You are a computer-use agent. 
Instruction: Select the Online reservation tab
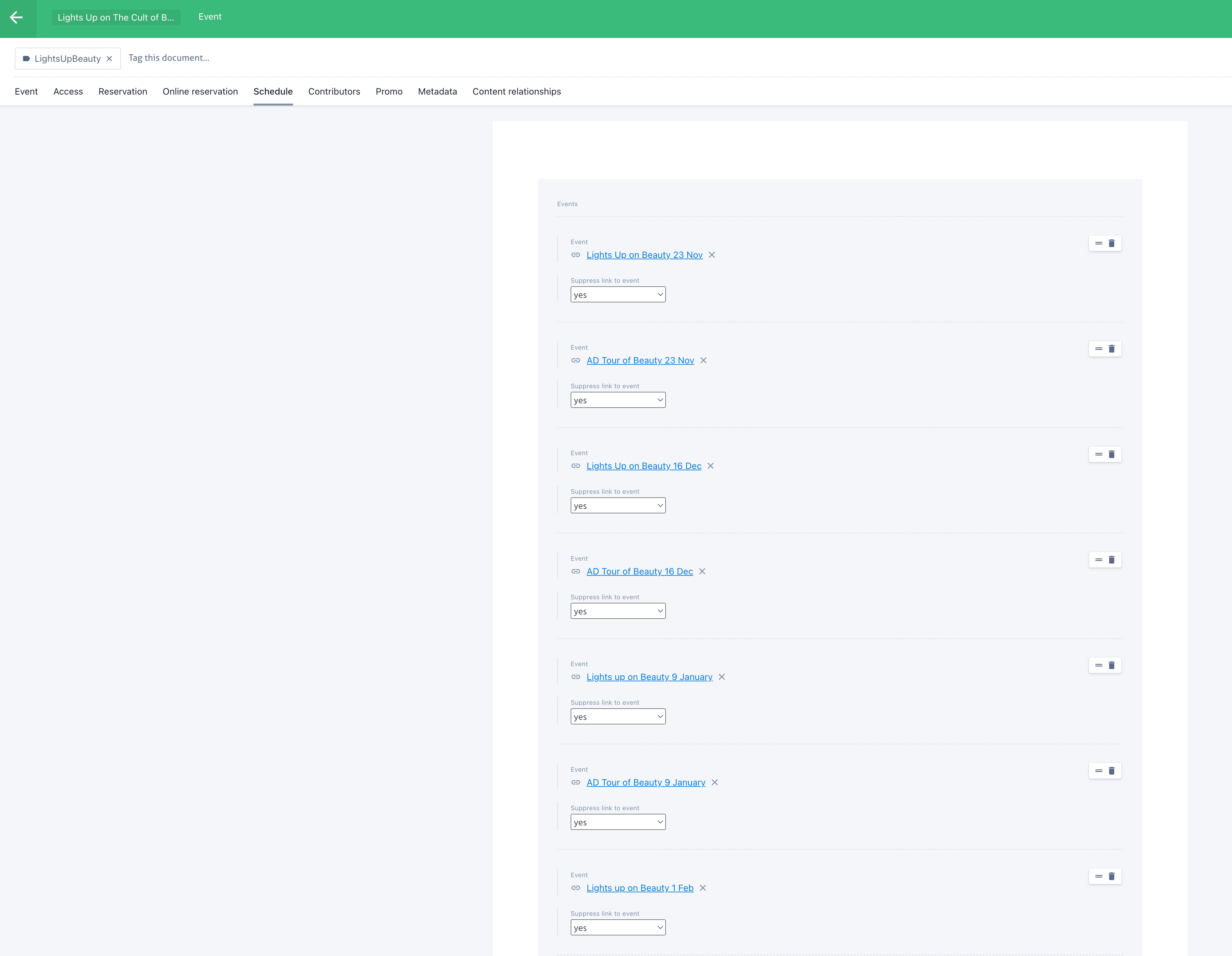coord(200,91)
